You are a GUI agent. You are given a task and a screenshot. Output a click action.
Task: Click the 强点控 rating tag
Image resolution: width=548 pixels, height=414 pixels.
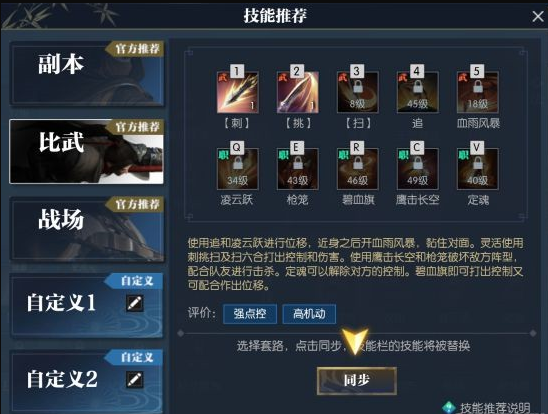coord(250,314)
